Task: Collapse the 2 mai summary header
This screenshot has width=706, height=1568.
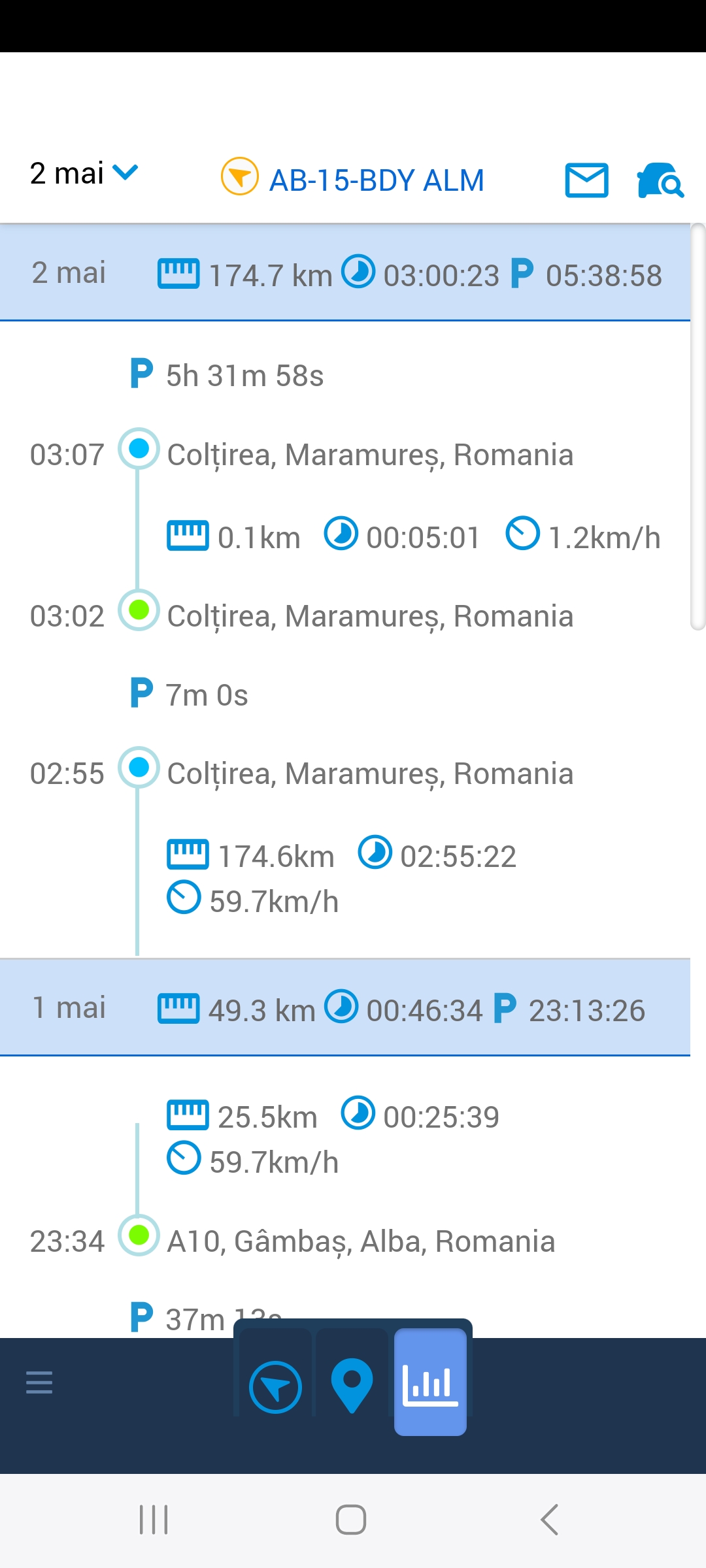Action: [x=345, y=273]
